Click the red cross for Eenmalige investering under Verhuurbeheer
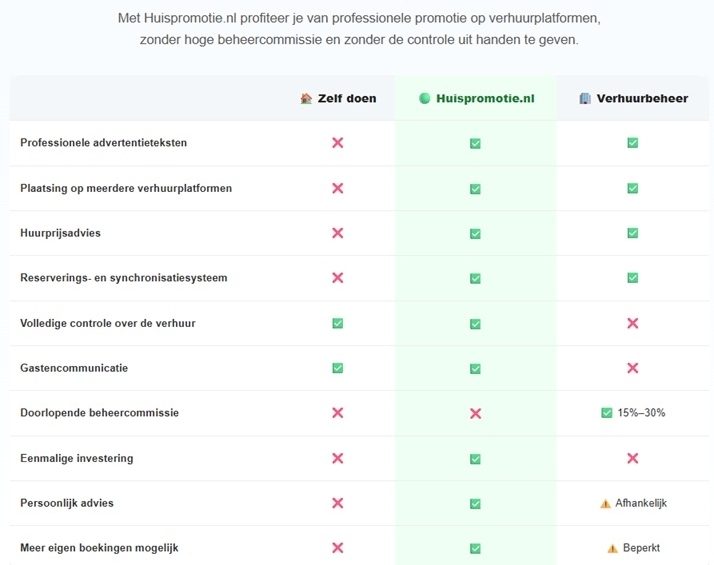 click(632, 458)
